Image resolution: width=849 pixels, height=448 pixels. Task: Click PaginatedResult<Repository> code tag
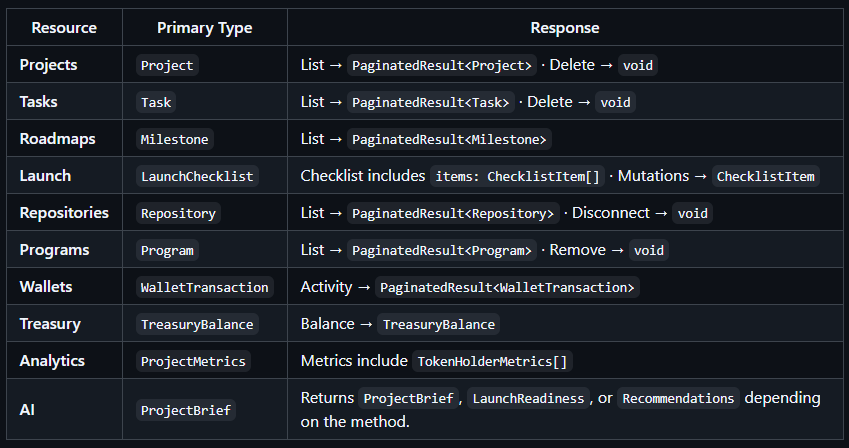point(453,213)
